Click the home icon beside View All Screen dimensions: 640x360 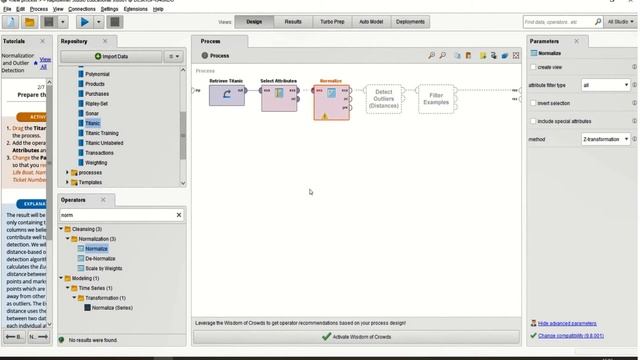pyautogui.click(x=36, y=63)
